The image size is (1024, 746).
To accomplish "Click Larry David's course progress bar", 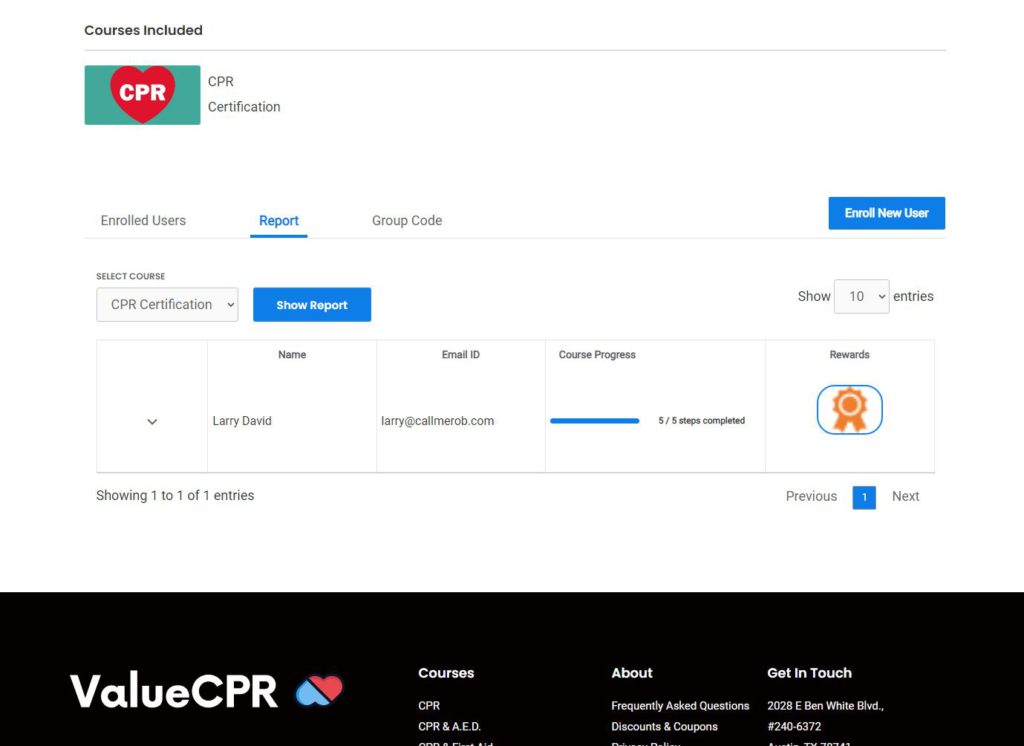I will [x=594, y=421].
